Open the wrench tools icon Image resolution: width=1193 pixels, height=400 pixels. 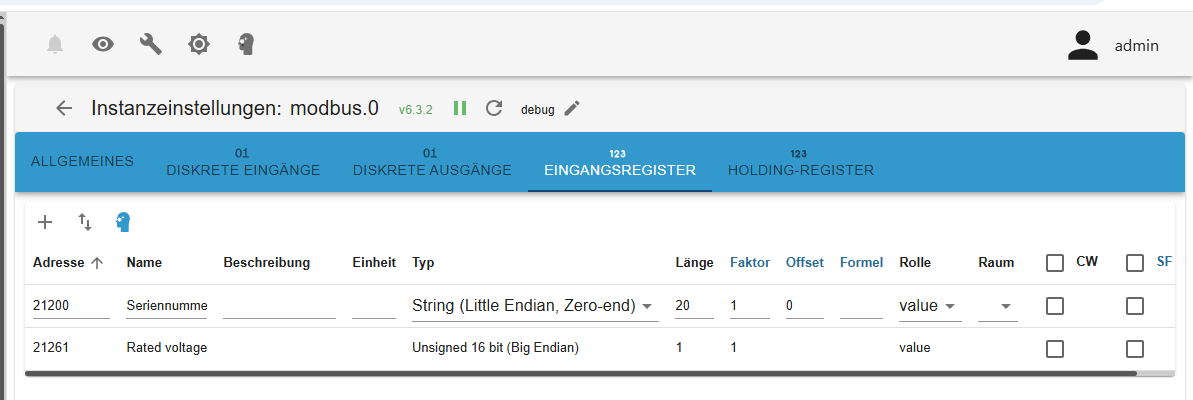(151, 44)
